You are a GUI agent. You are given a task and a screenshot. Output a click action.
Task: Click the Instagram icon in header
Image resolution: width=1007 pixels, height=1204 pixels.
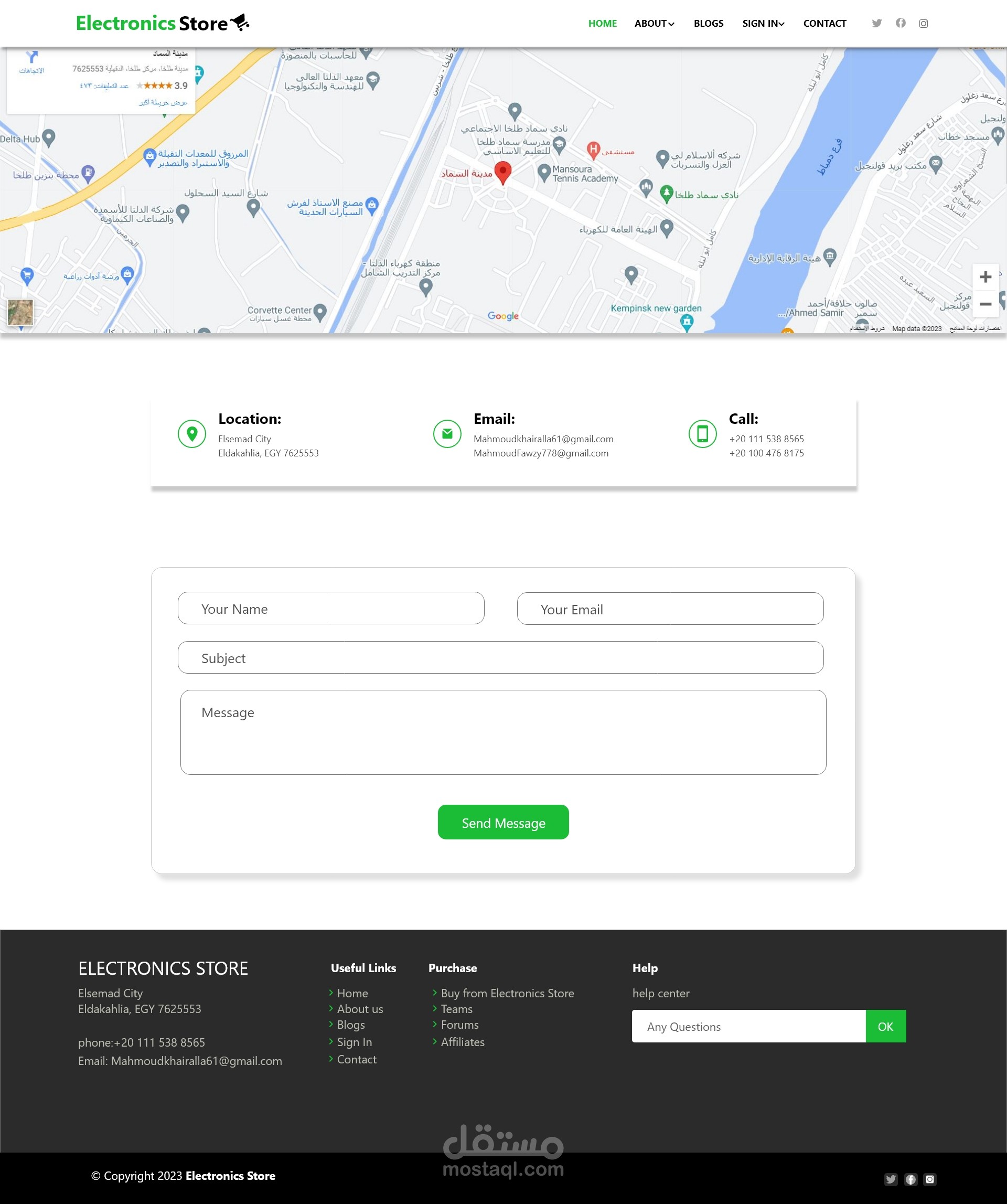coord(923,24)
